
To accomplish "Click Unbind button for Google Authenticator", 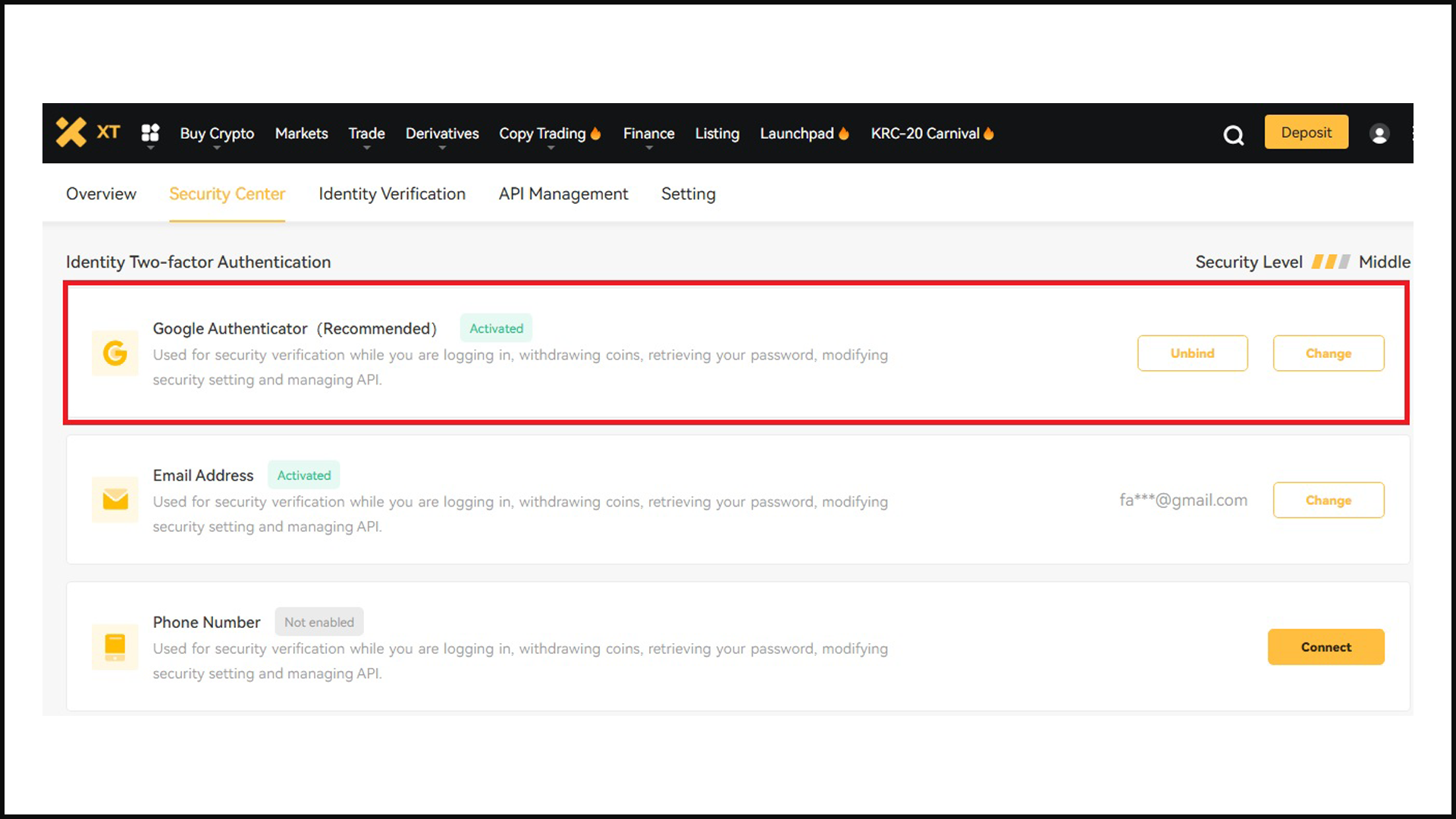I will click(1192, 352).
